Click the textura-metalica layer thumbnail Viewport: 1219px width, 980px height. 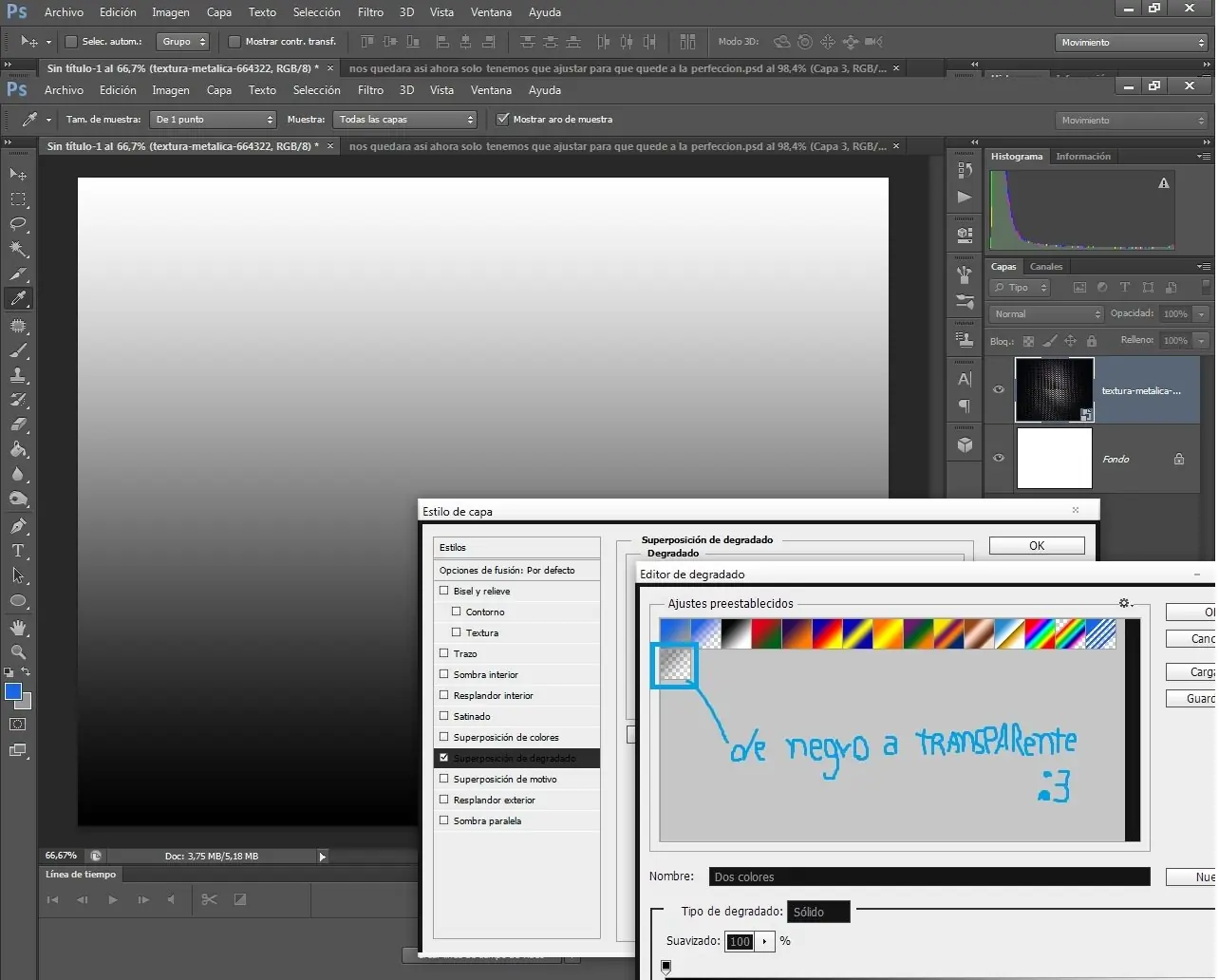[1054, 389]
